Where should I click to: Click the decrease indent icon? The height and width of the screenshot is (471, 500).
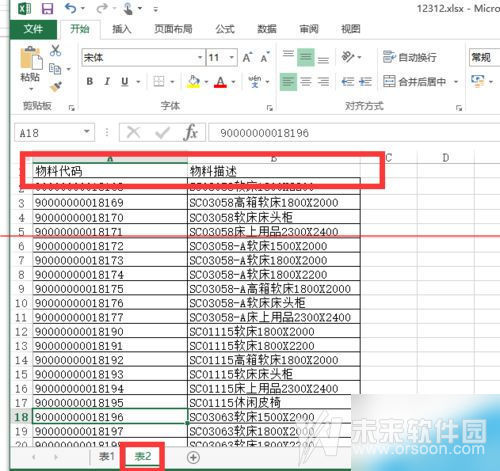(348, 81)
